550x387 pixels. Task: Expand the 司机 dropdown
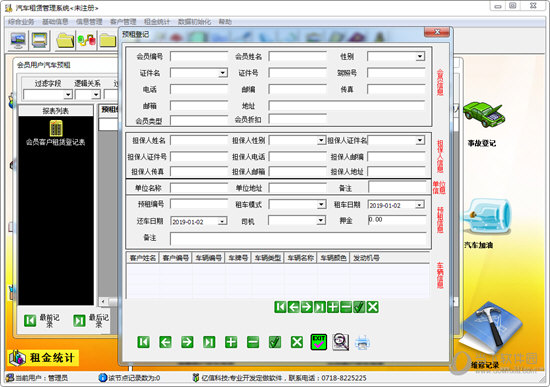(x=321, y=220)
